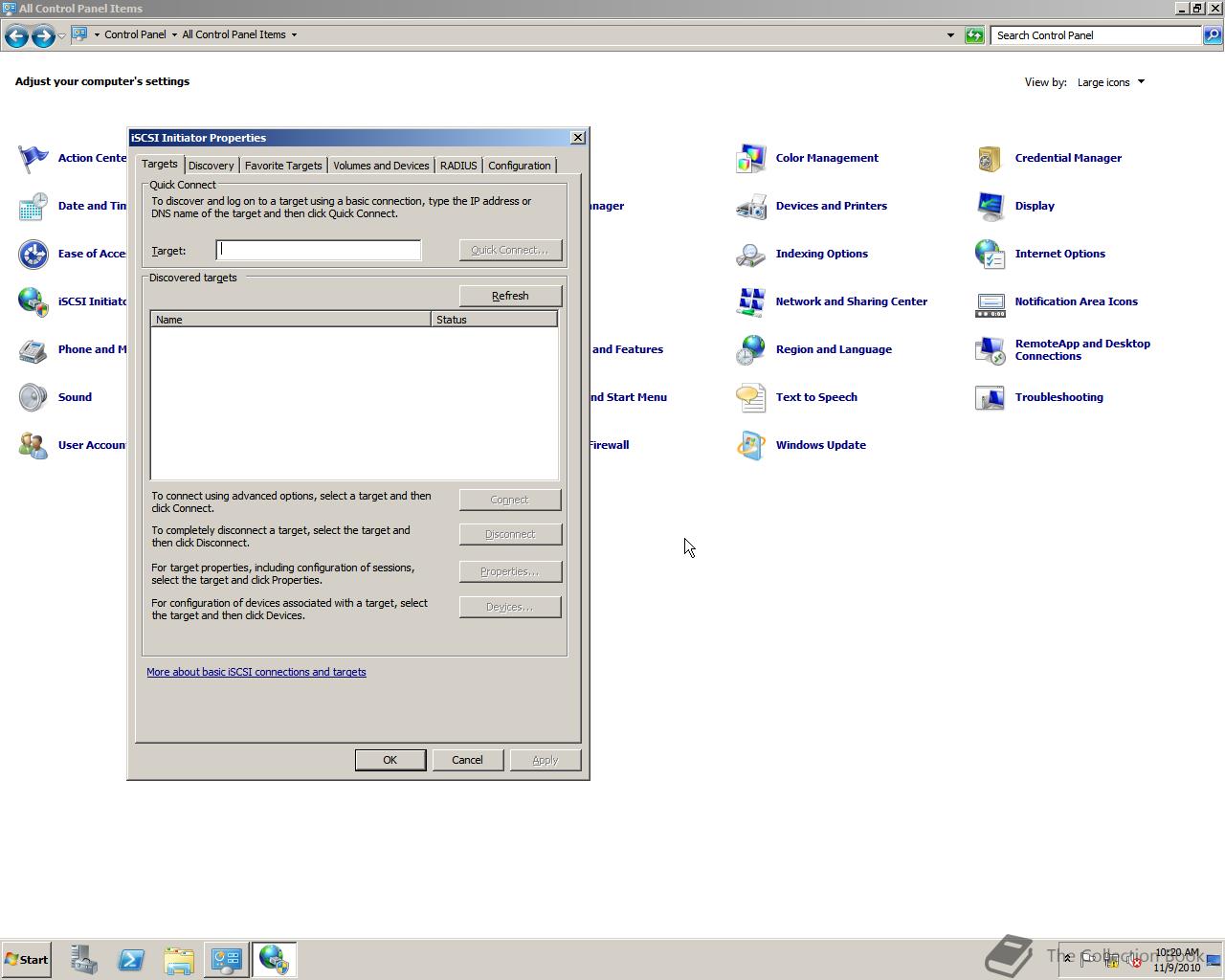The image size is (1225, 980).
Task: Launch PowerShell from the taskbar
Action: pos(131,960)
